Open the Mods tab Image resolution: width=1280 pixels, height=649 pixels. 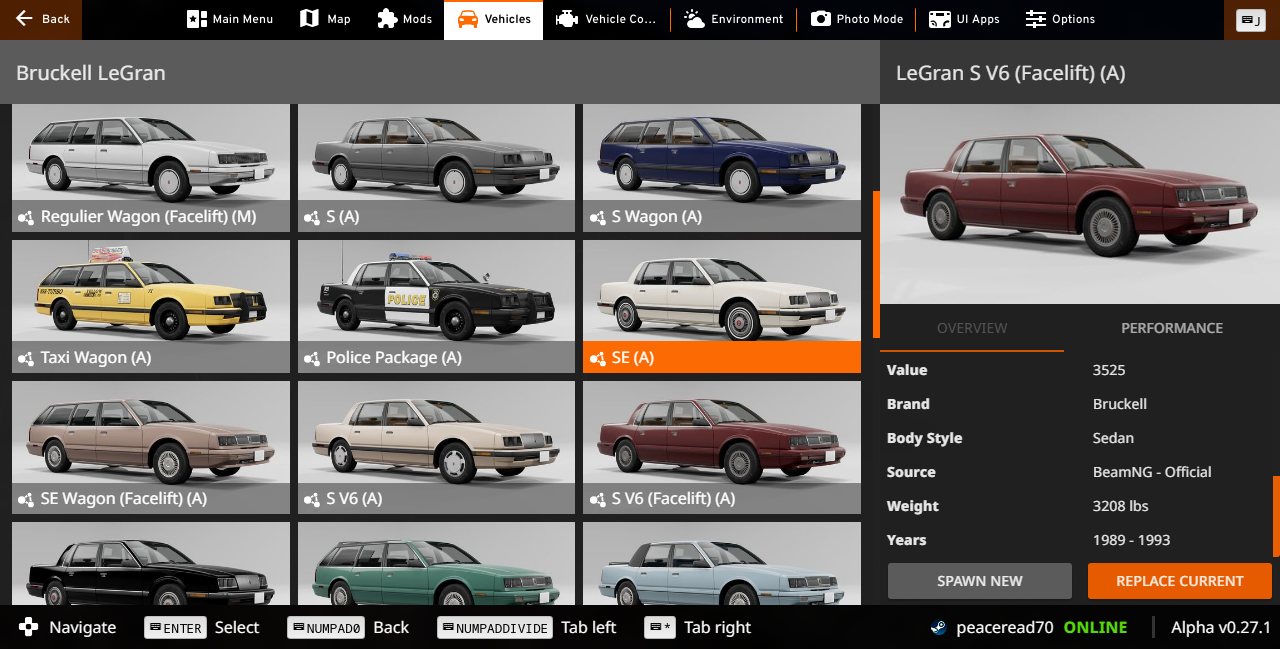(404, 19)
